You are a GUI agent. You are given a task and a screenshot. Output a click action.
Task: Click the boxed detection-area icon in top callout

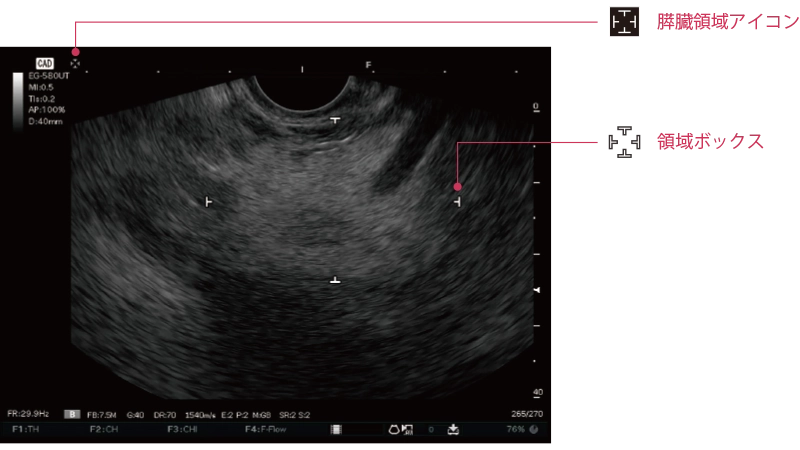pos(624,23)
